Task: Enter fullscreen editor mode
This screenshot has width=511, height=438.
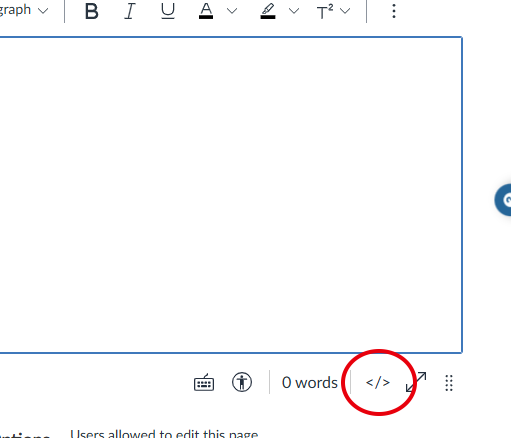Action: point(416,382)
